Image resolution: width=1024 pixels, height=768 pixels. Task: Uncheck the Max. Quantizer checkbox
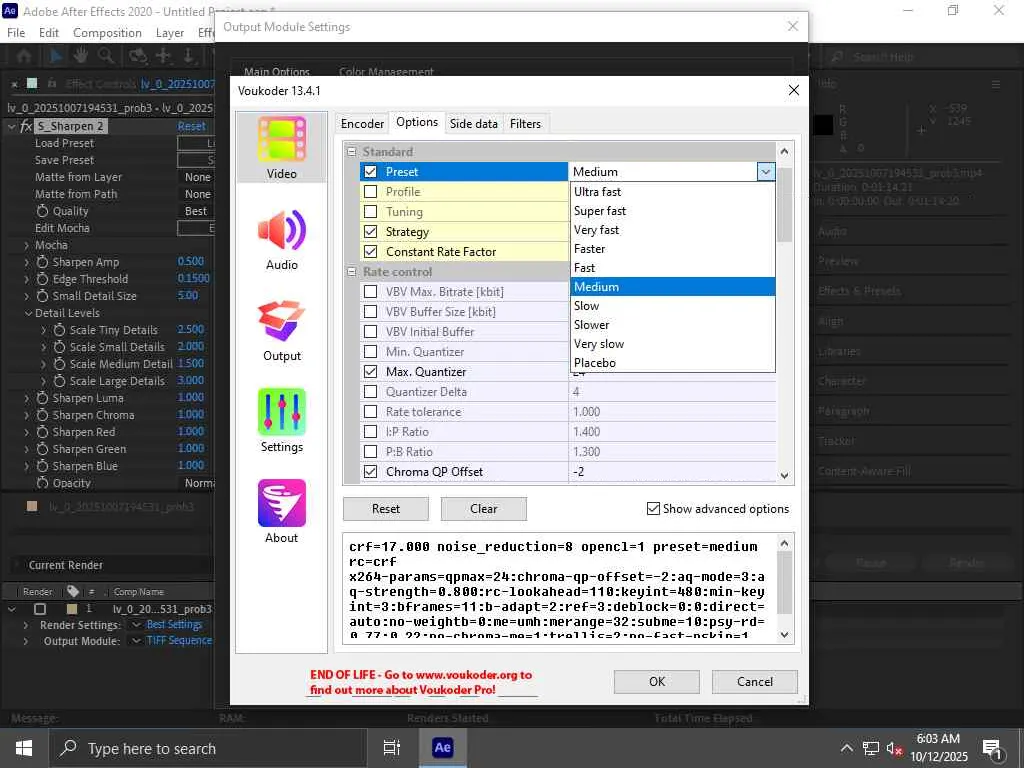(x=370, y=372)
